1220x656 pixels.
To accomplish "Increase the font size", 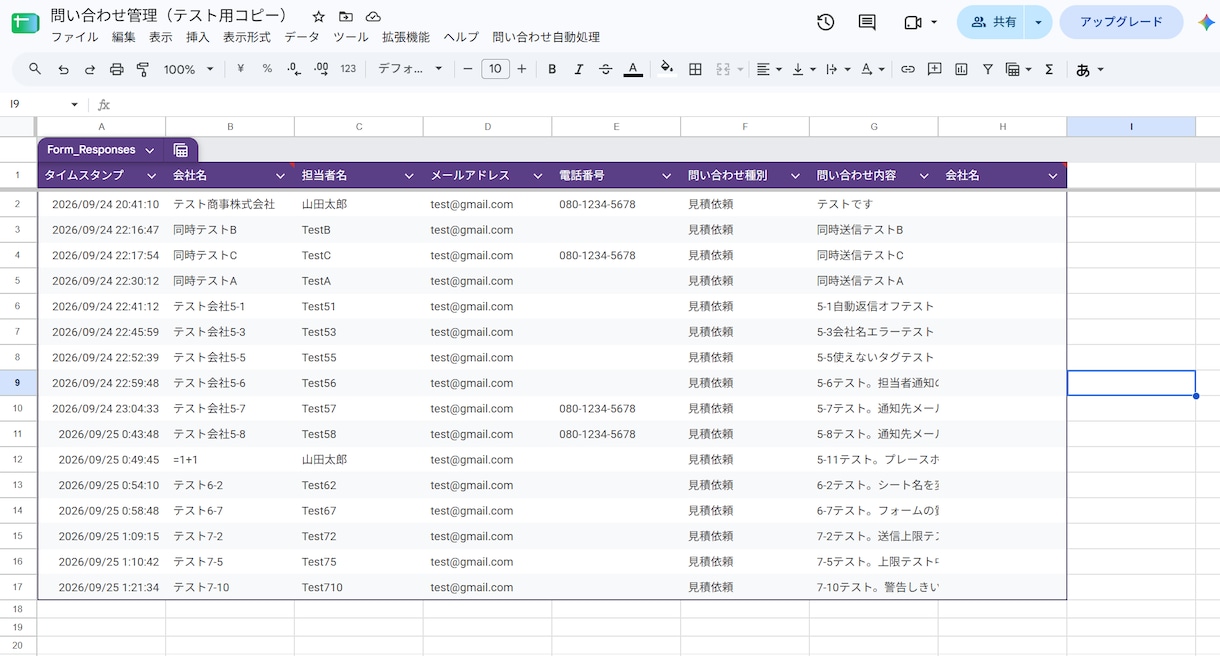I will pyautogui.click(x=521, y=69).
